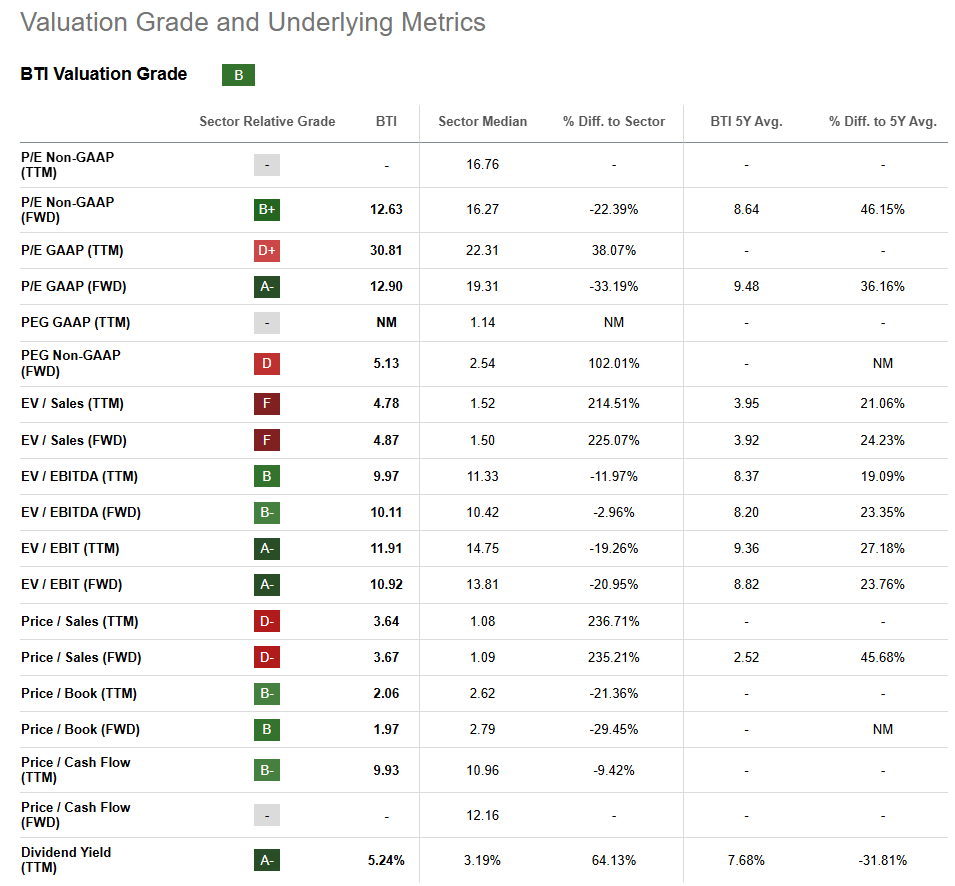Click the B grade badge for Price / Book (FWD)
Image resolution: width=955 pixels, height=886 pixels.
[267, 730]
